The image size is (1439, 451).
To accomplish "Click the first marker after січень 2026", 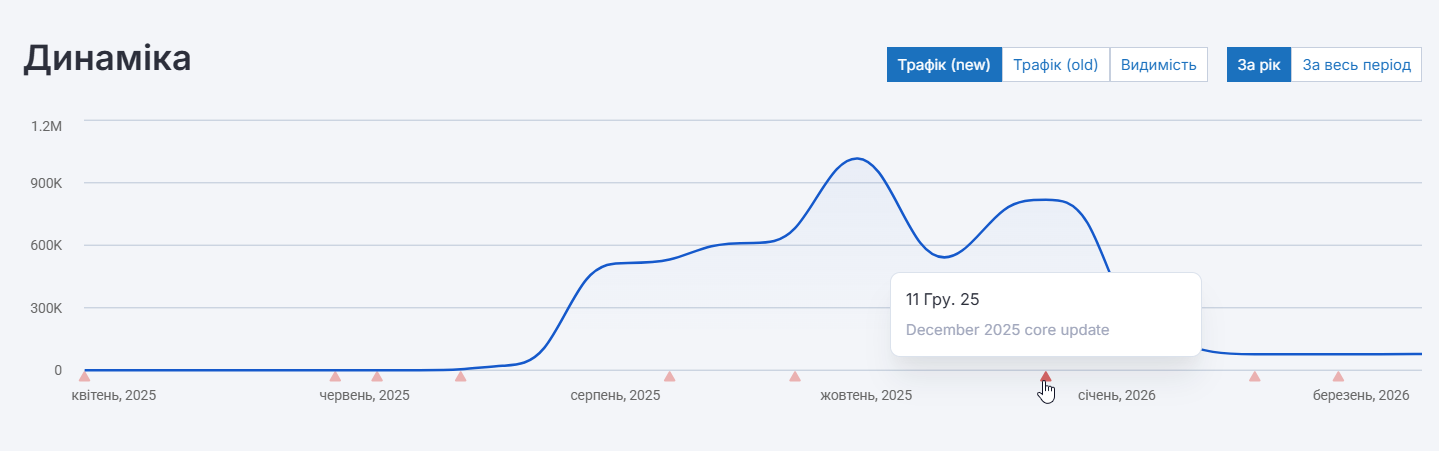I will (x=1254, y=376).
